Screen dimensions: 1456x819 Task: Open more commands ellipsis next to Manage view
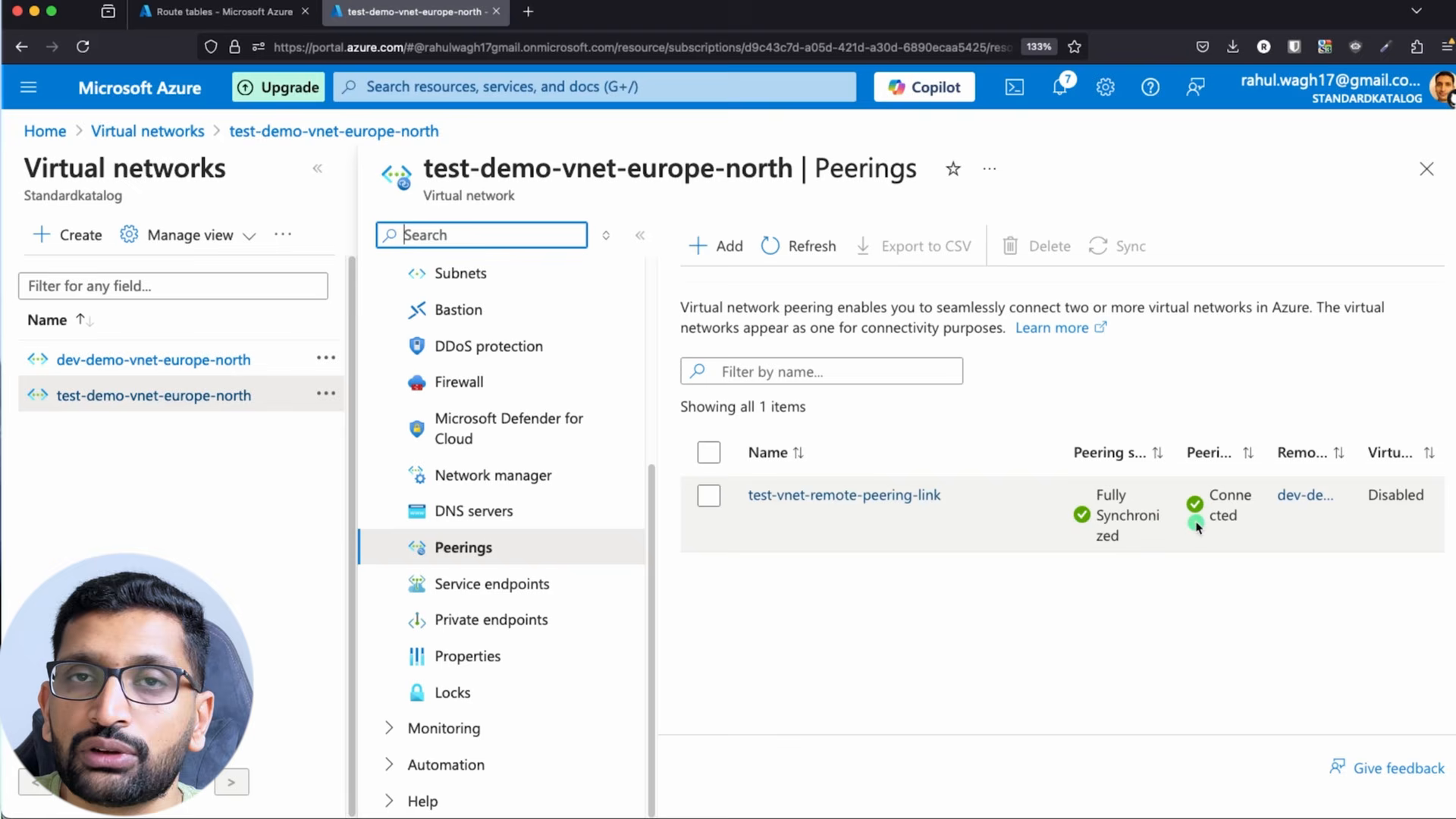(283, 234)
